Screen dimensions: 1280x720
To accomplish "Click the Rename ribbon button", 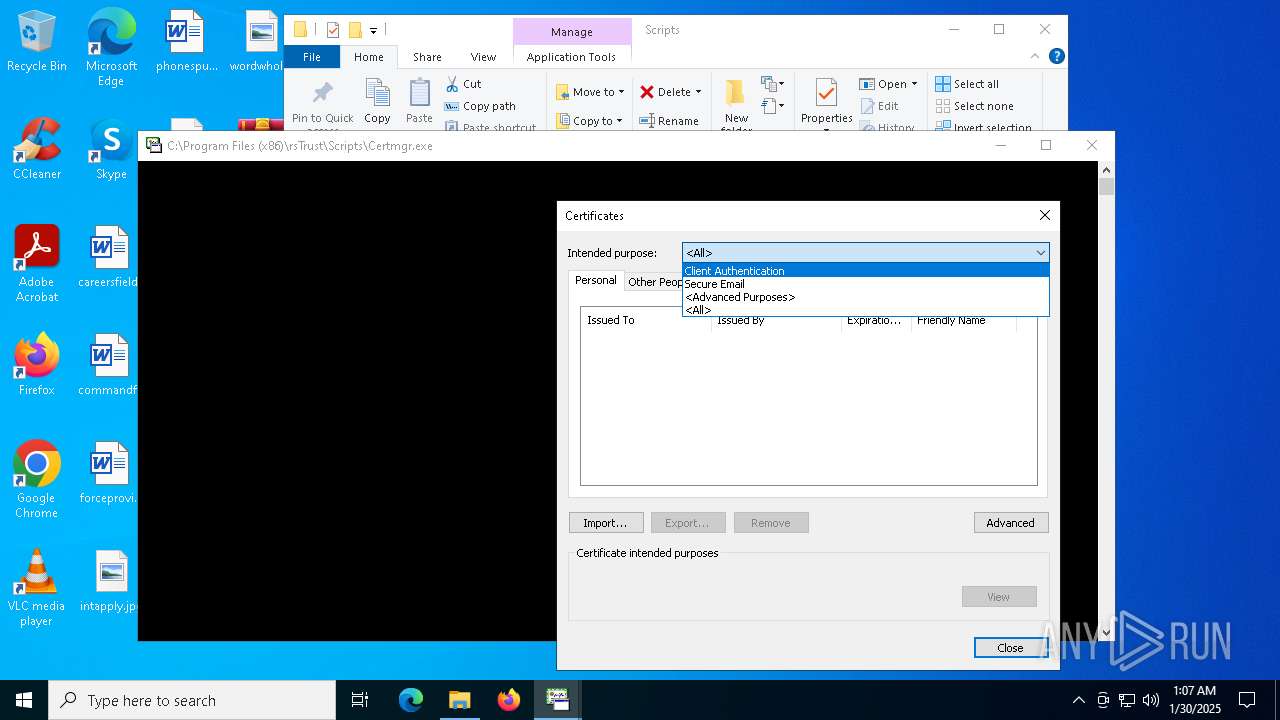I will click(x=670, y=121).
